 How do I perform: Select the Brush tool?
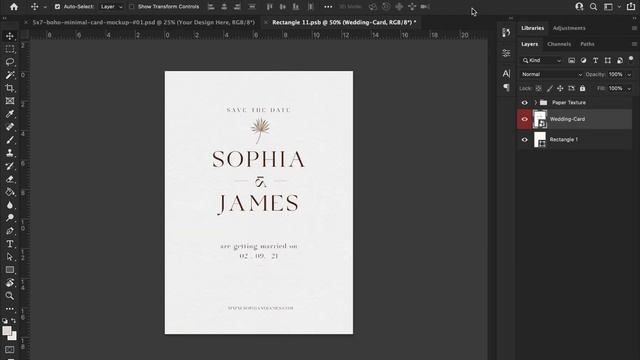point(10,140)
